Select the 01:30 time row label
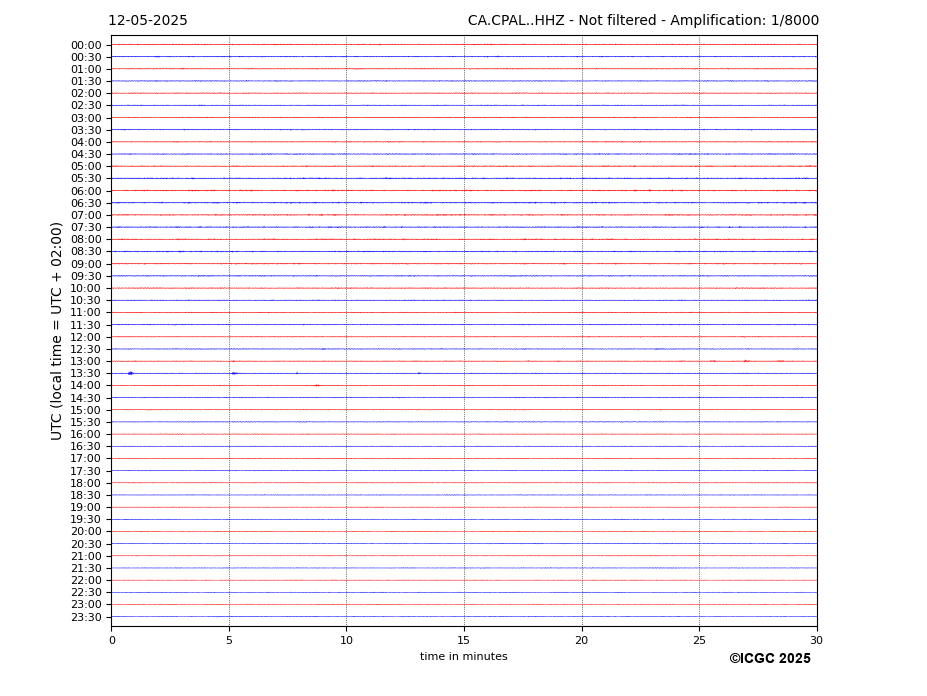Image resolution: width=927 pixels, height=696 pixels. click(x=86, y=82)
